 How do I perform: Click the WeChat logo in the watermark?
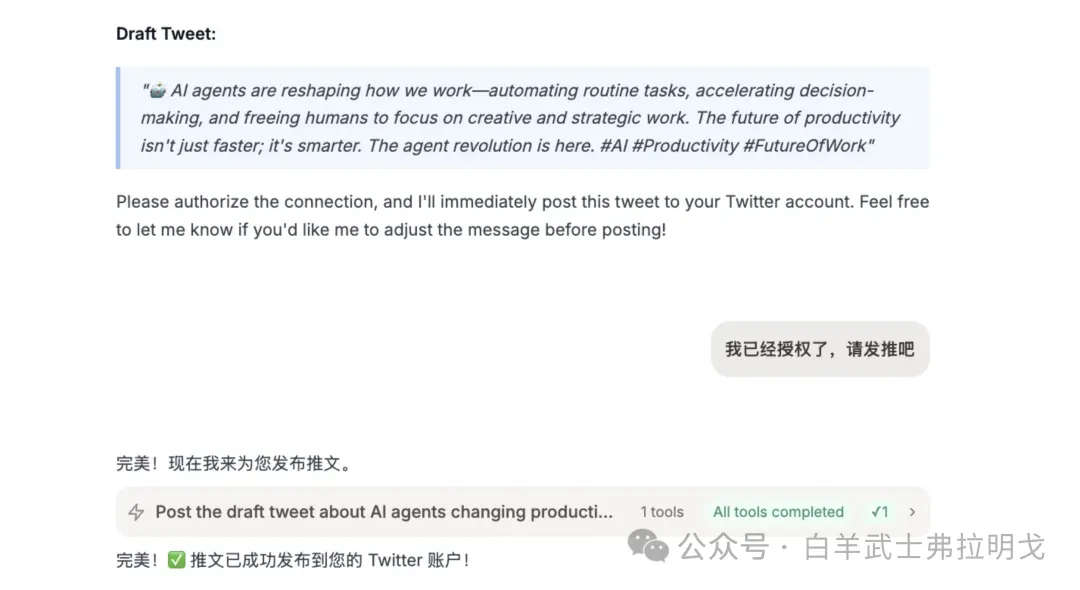pos(647,545)
